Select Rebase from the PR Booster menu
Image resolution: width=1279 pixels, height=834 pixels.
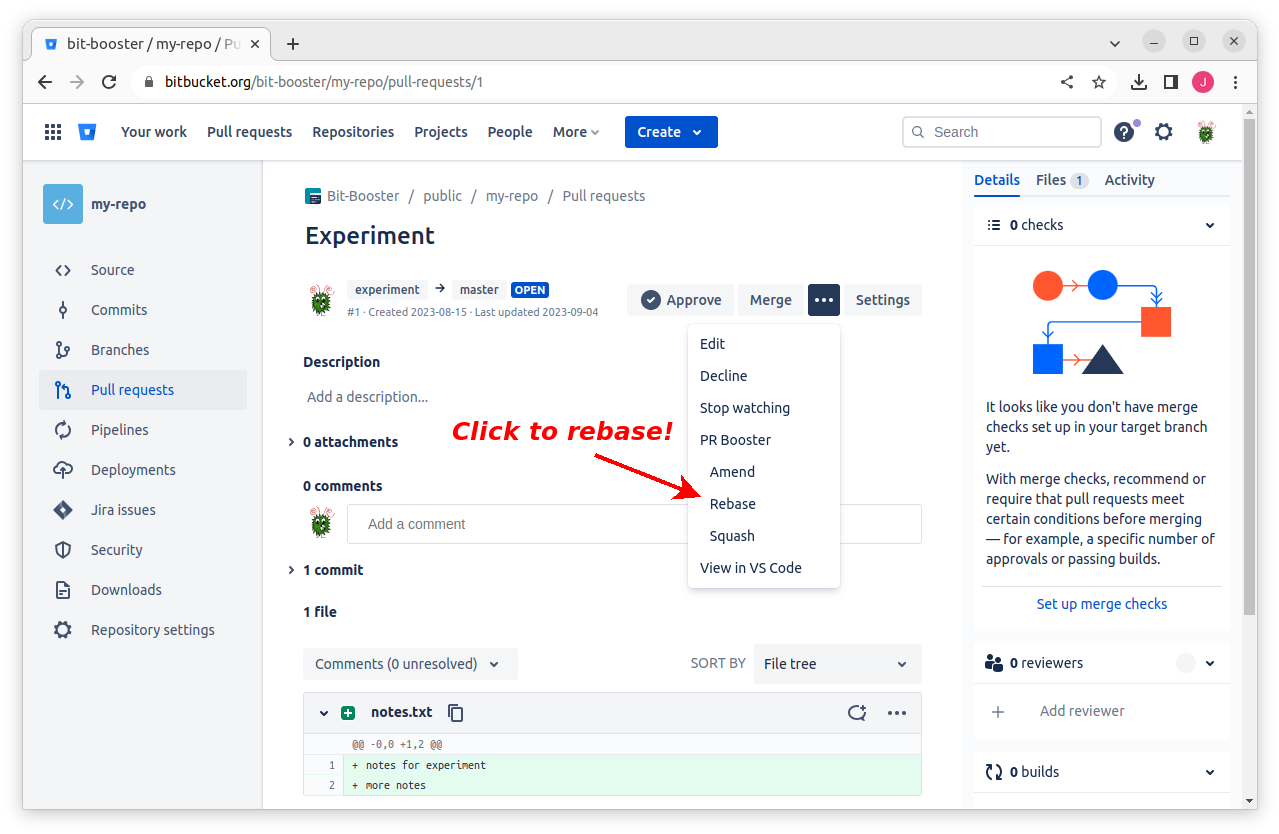733,504
